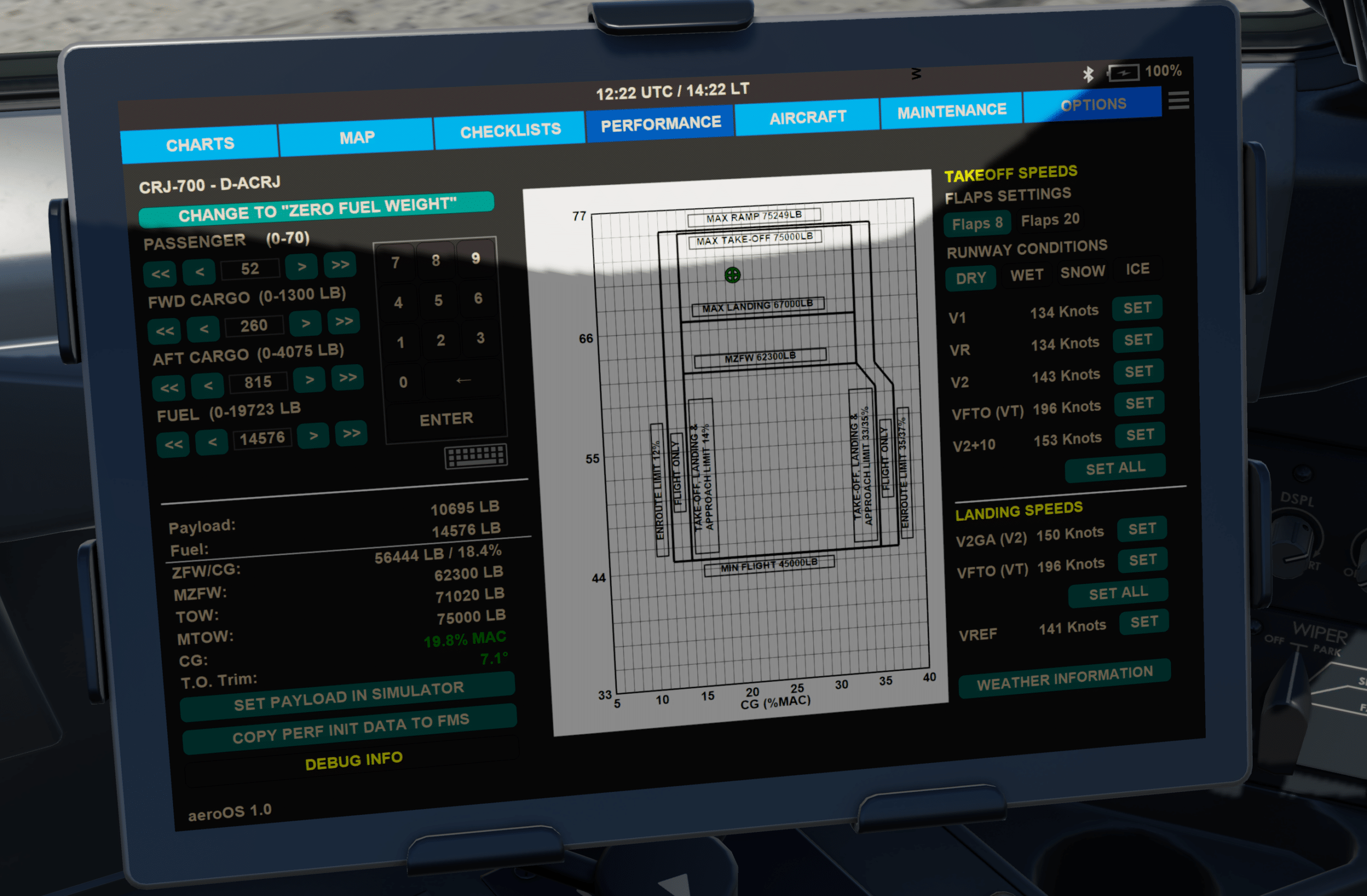Select ICE runway condition
Screen dimensions: 1367x896
1137,269
